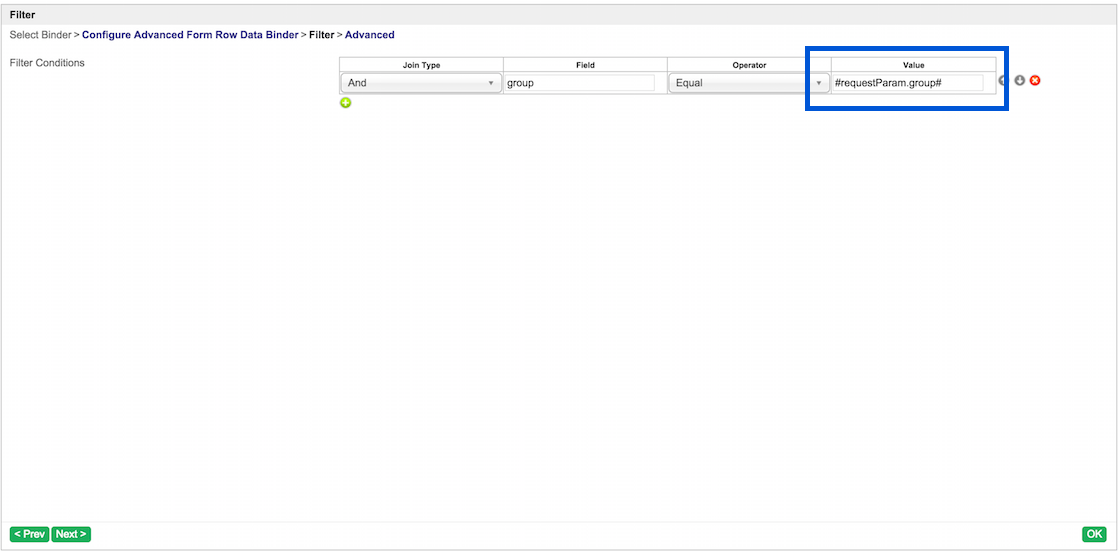Delete the group filter condition row
This screenshot has width=1118, height=552.
pyautogui.click(x=1035, y=81)
